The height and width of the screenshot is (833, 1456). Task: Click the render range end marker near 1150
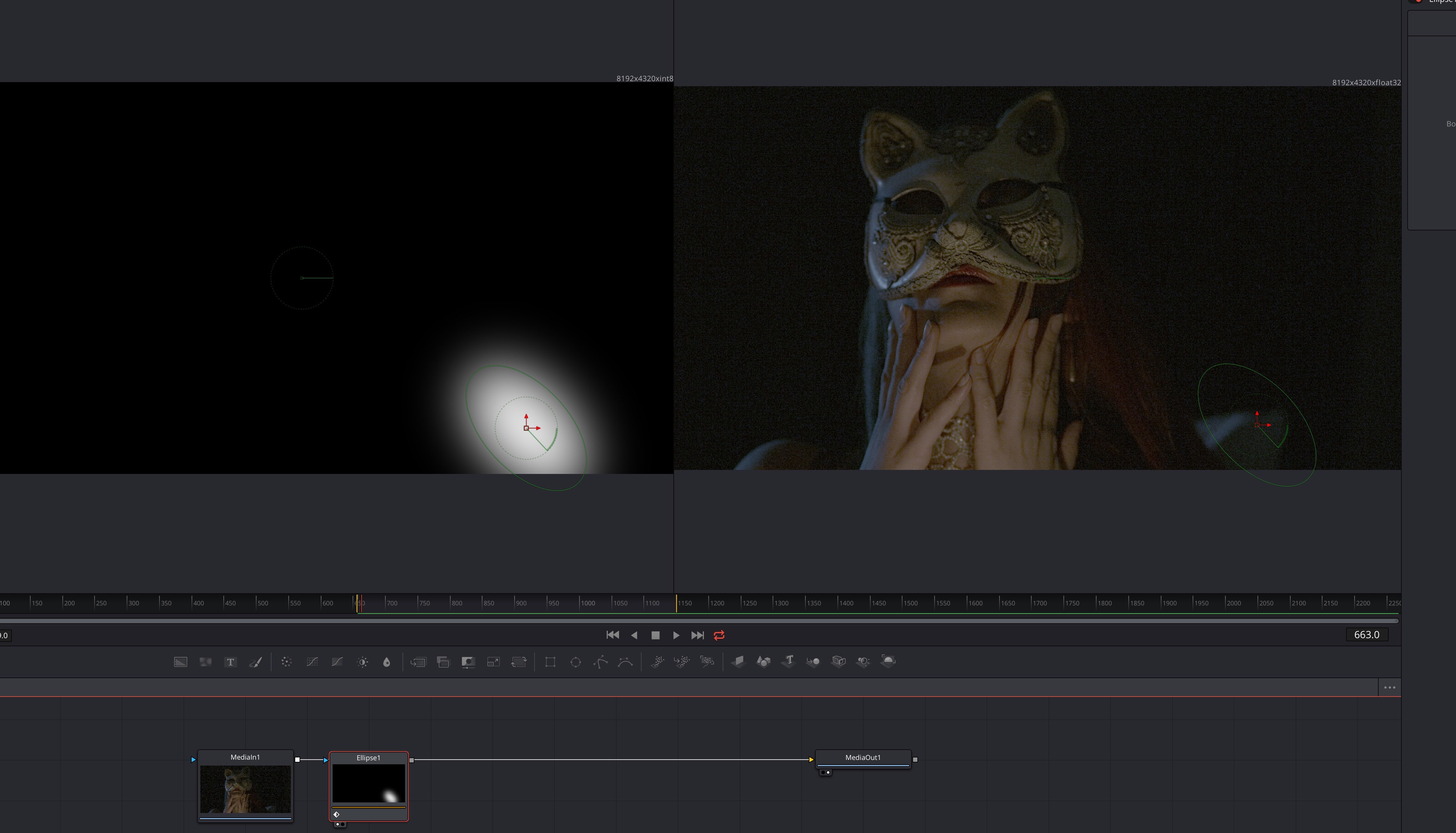tap(677, 603)
